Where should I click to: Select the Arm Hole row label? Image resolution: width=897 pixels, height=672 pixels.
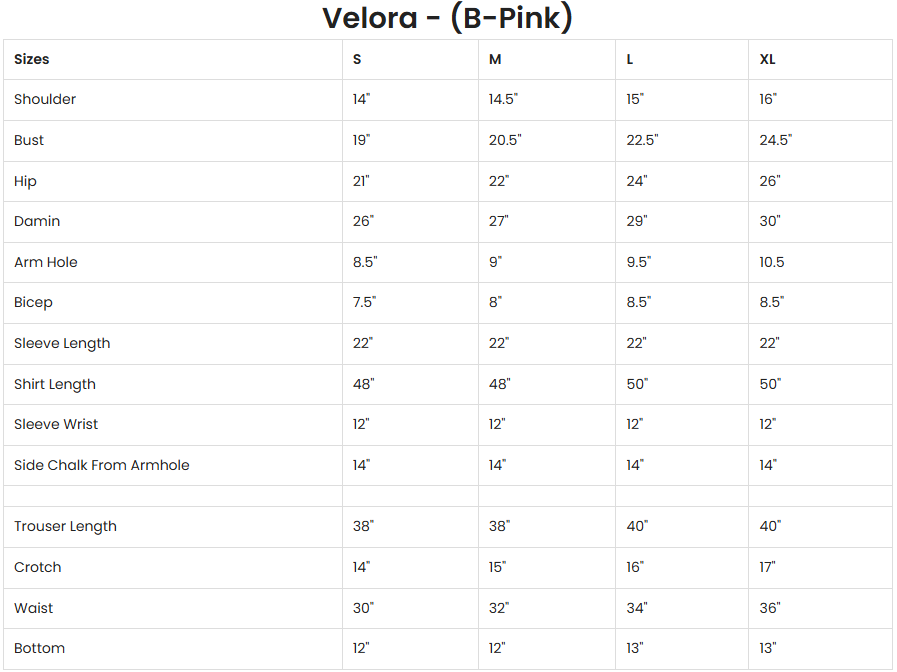pos(46,262)
